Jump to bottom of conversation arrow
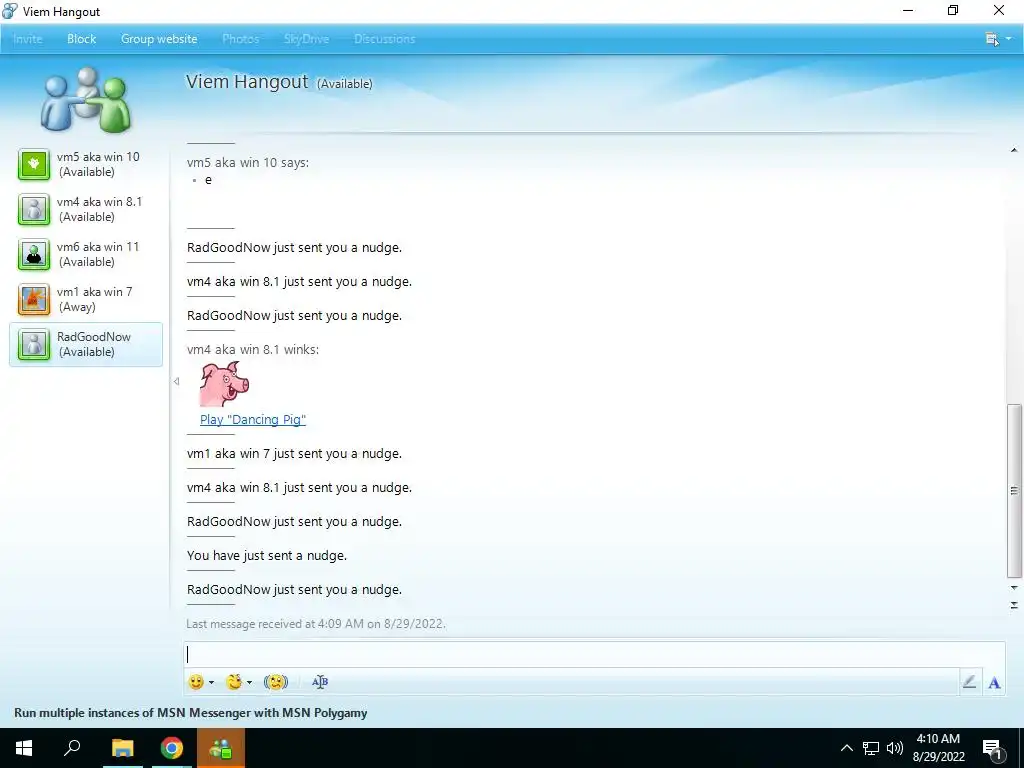 point(1014,605)
